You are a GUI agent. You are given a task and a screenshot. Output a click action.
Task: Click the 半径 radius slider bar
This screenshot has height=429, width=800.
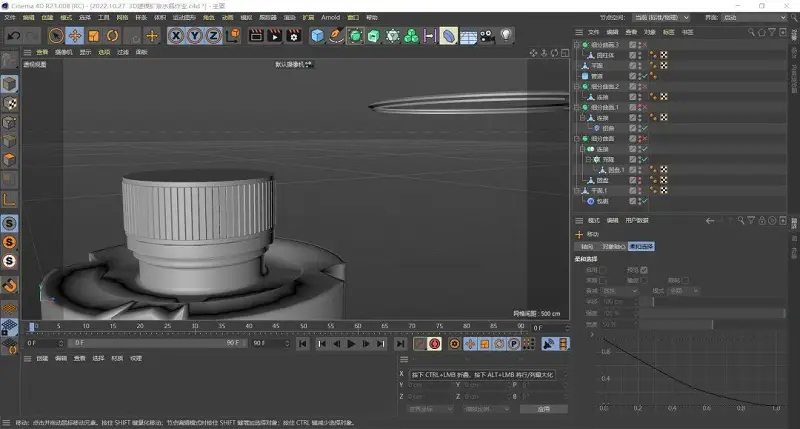[x=712, y=302]
